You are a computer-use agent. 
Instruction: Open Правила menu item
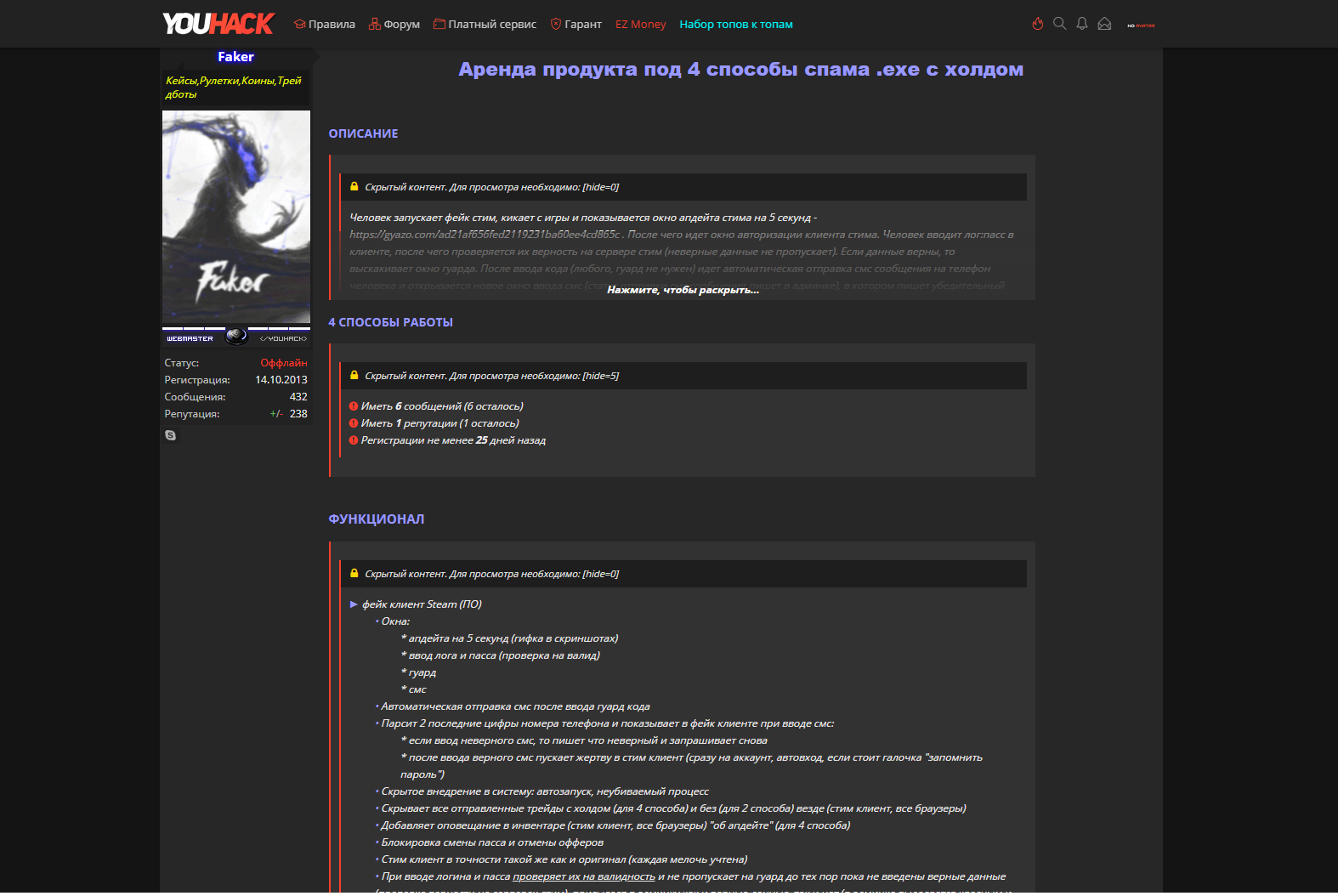pos(325,25)
